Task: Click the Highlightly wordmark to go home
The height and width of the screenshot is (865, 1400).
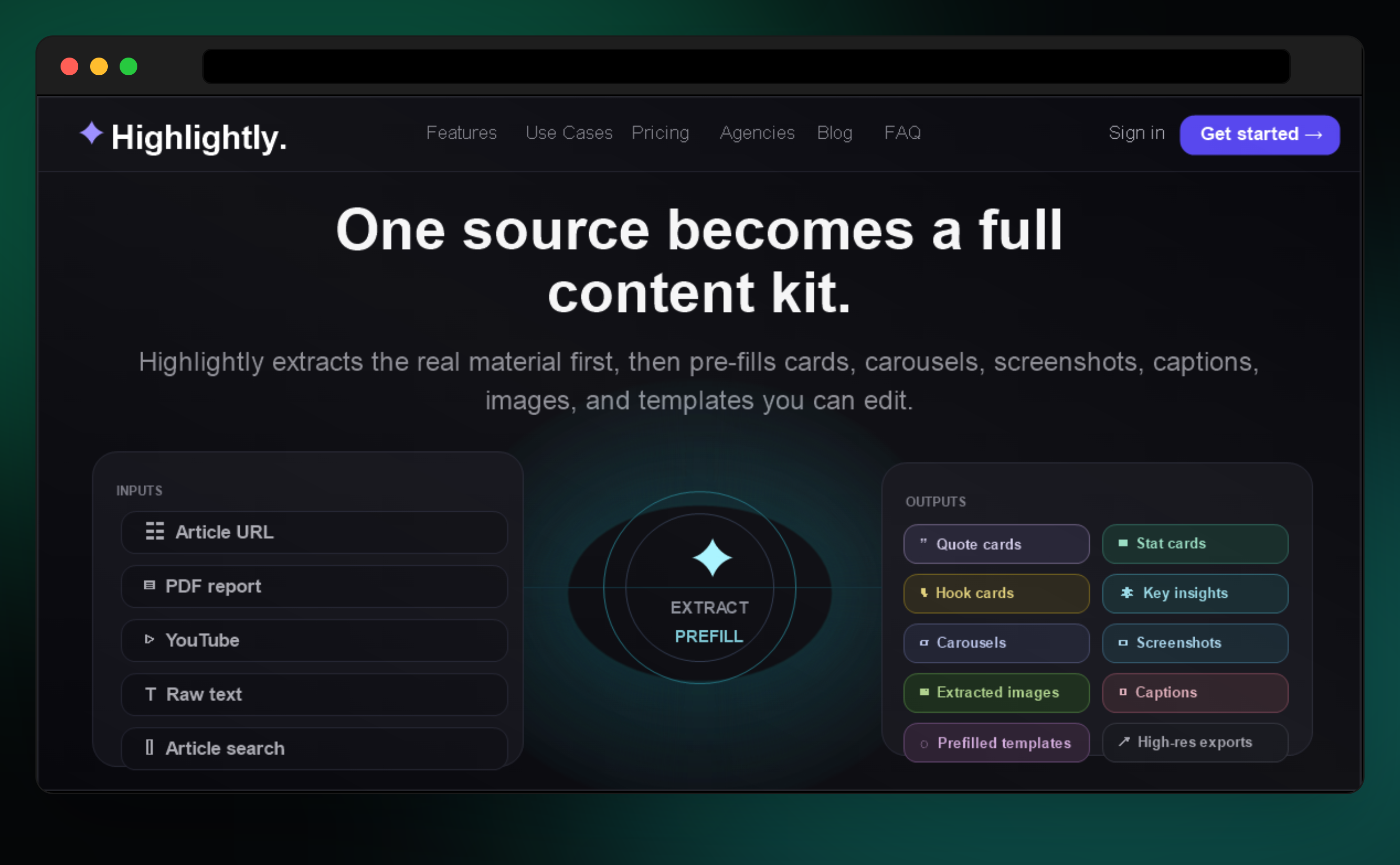Action: coord(198,138)
